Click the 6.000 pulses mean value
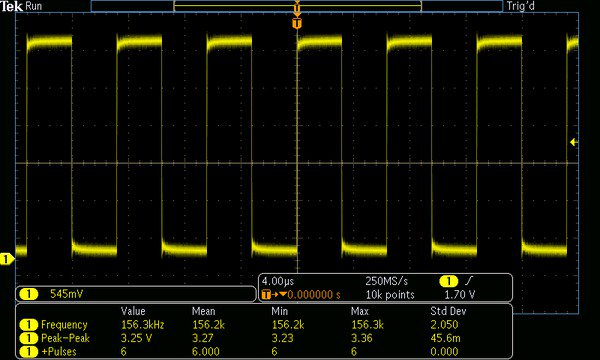 206,352
